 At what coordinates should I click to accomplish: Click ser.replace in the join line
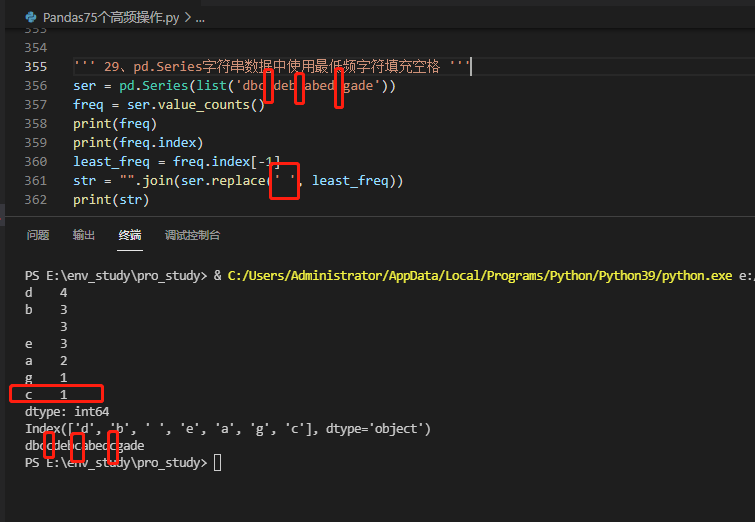point(223,181)
